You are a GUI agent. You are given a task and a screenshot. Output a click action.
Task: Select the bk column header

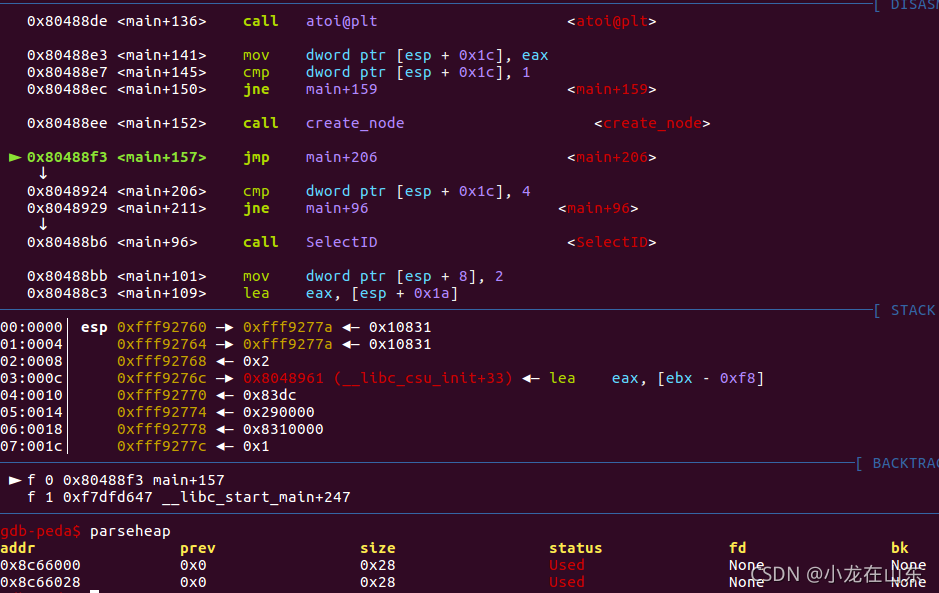pyautogui.click(x=899, y=548)
